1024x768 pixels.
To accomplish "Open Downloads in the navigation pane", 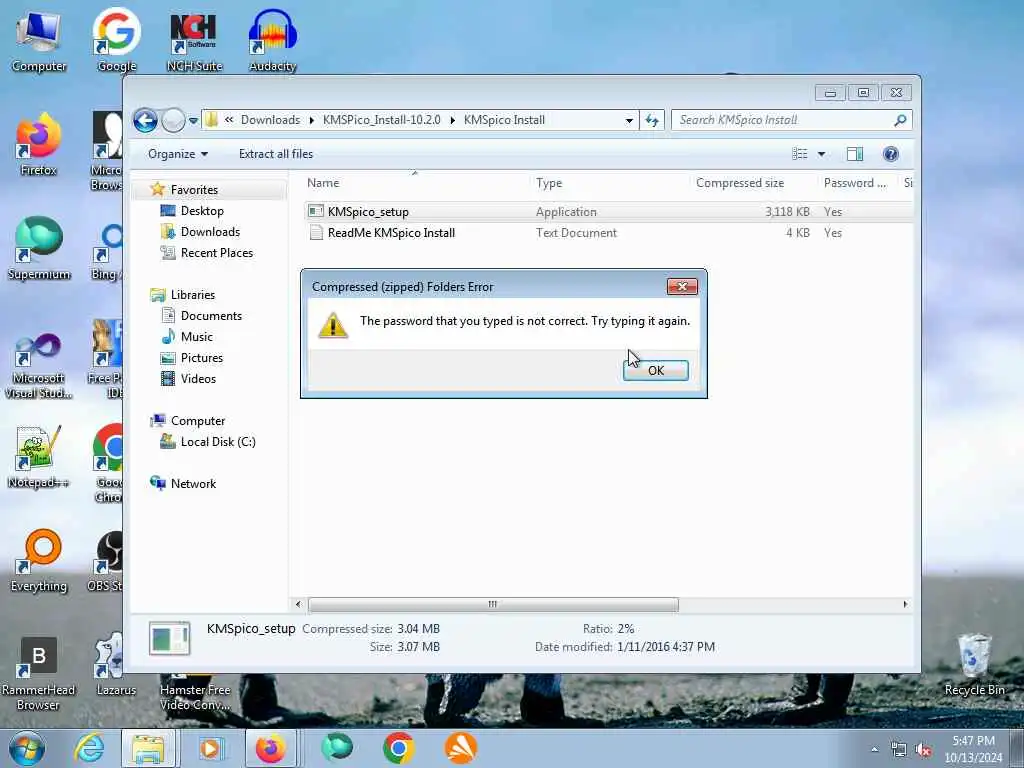I will click(x=210, y=232).
